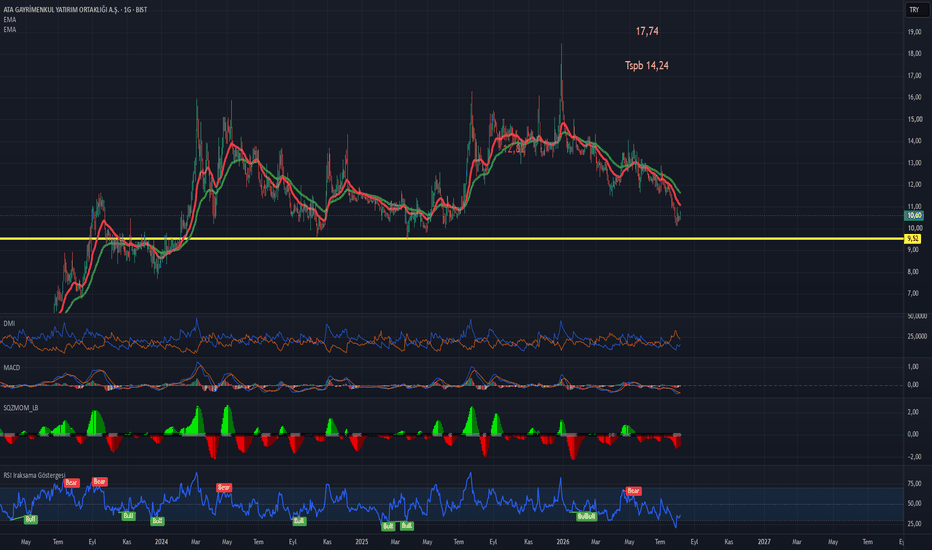Click the 50,0000 DMI scale value

(x=917, y=316)
